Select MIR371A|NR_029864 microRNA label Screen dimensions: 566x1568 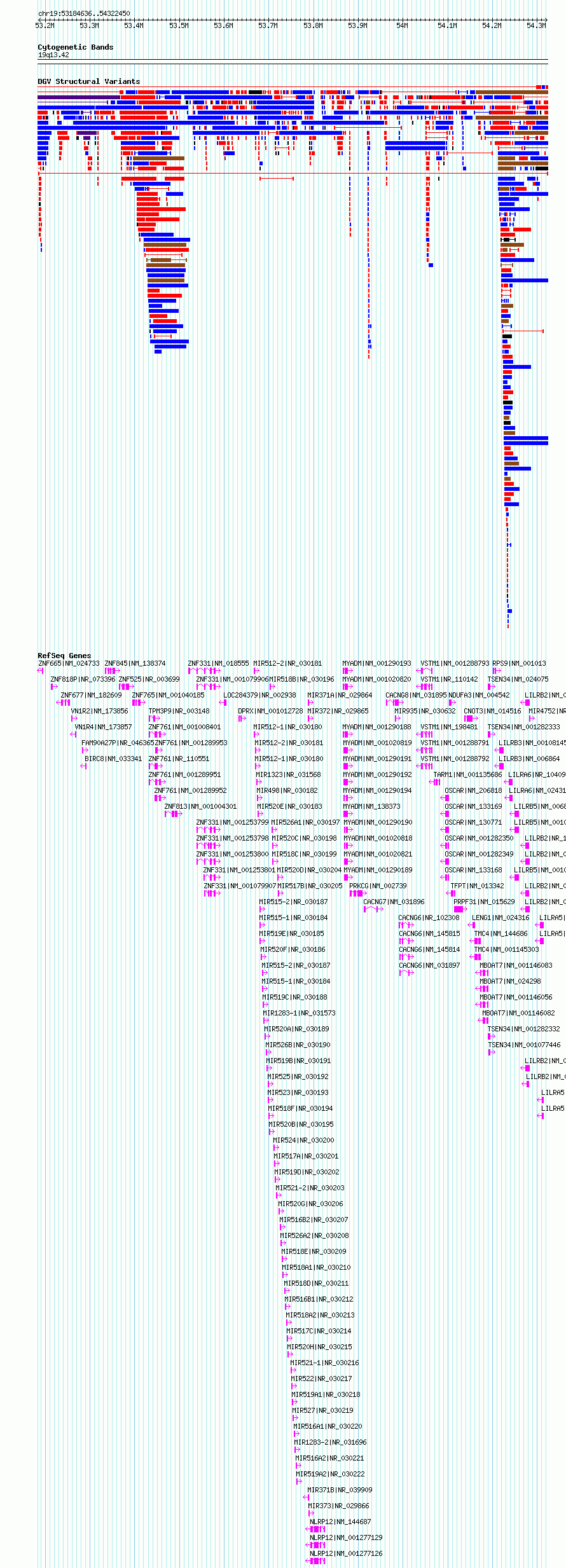(x=340, y=695)
